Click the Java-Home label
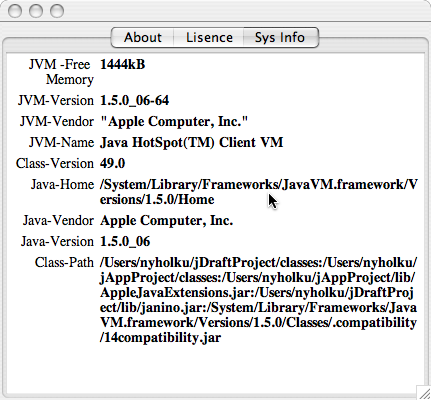 (x=62, y=184)
